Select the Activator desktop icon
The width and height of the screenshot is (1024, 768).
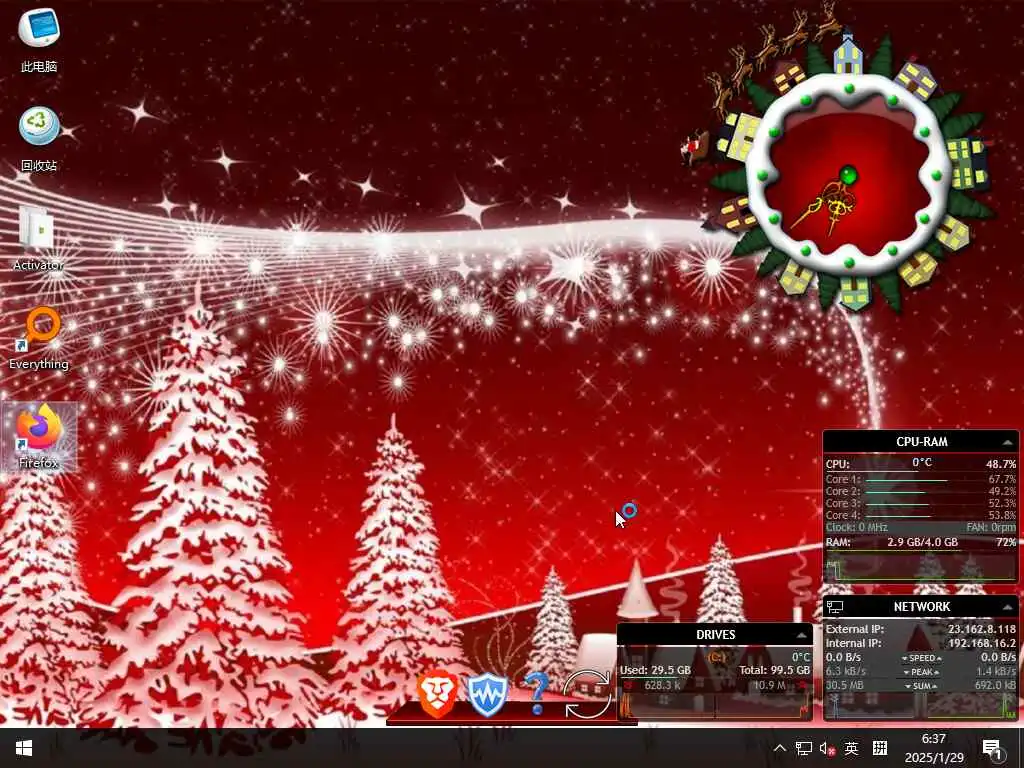click(39, 238)
